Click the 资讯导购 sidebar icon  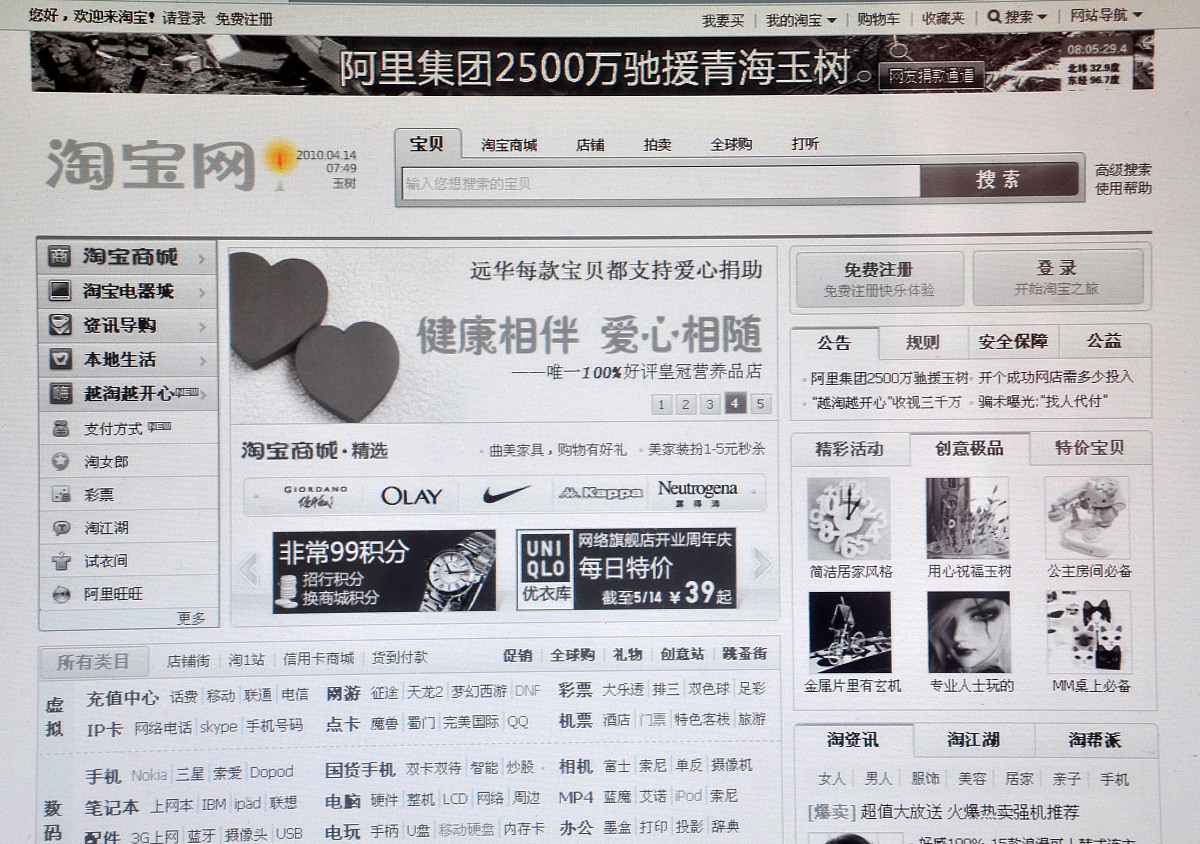click(x=61, y=325)
